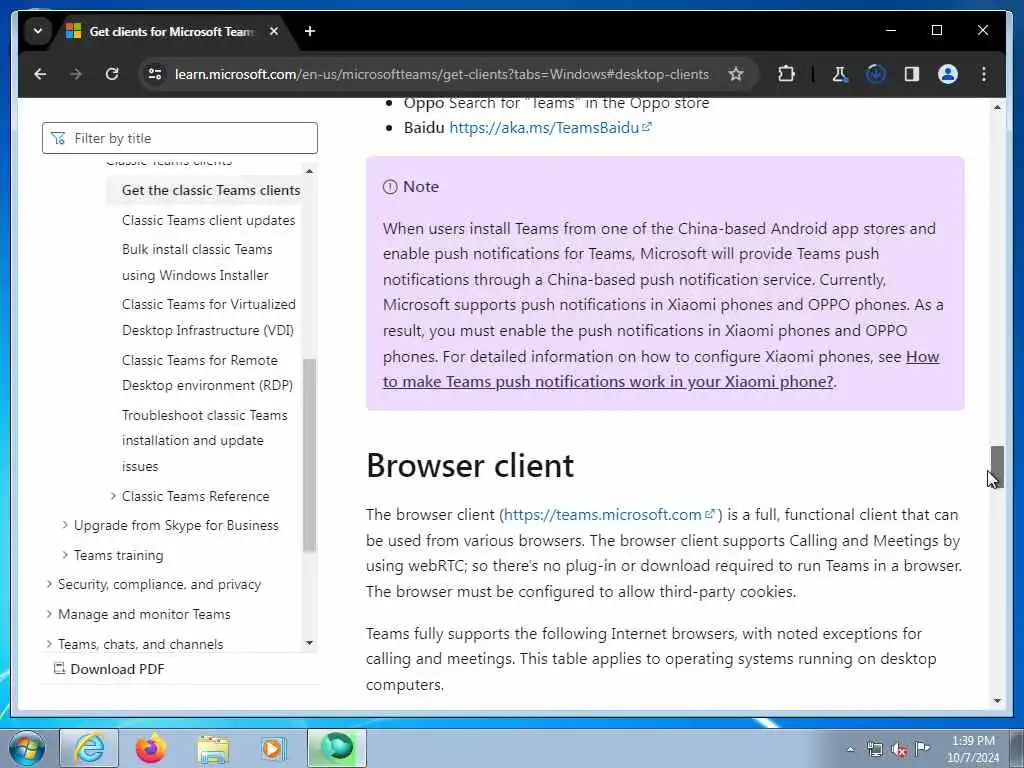Click the sidebar table of contents scrollbar thumb
Screen dimensions: 1024x768
[x=310, y=455]
